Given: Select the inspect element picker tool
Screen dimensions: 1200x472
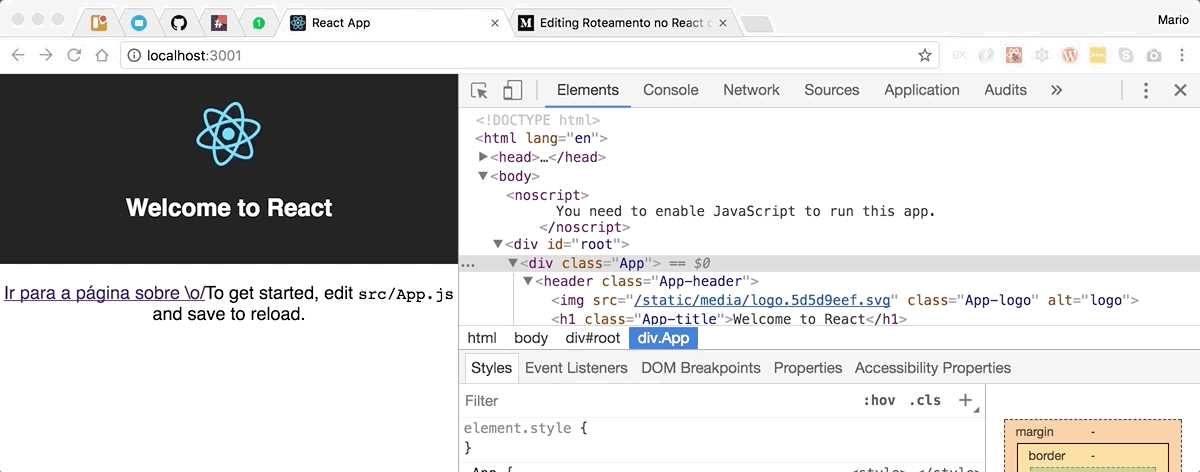Looking at the screenshot, I should coord(479,90).
